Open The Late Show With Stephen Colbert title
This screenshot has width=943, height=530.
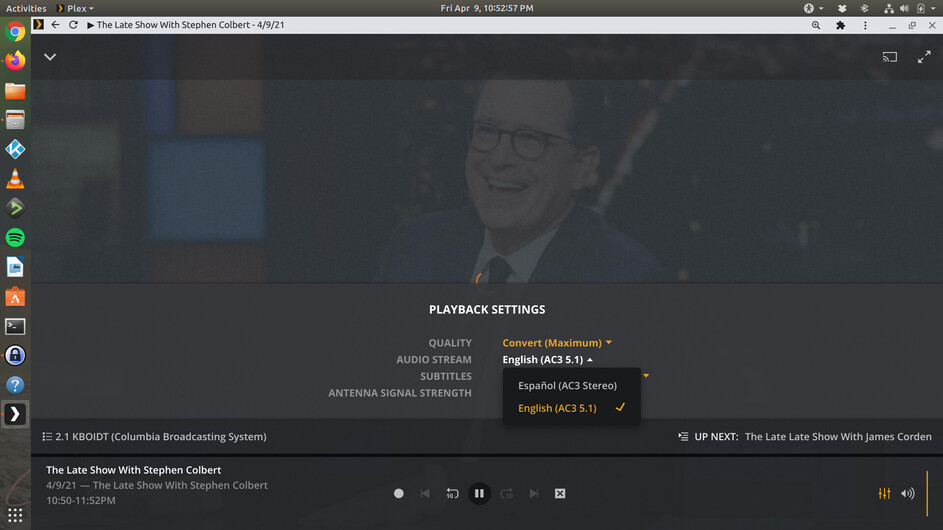pyautogui.click(x=134, y=470)
